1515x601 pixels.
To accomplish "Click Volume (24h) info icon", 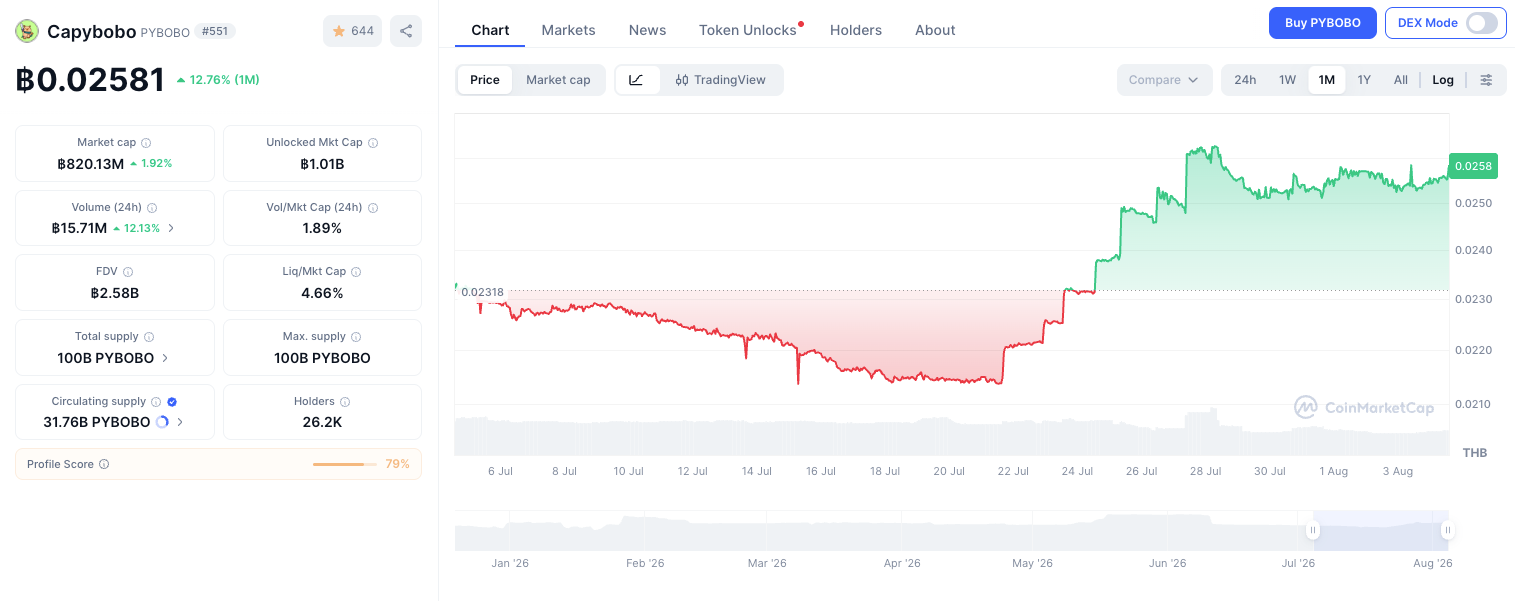I will [x=152, y=208].
